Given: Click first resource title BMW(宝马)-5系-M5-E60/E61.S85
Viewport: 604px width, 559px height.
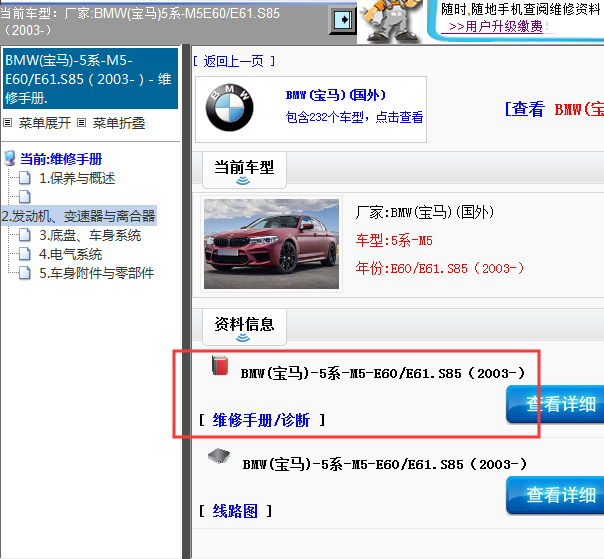Looking at the screenshot, I should 383,373.
